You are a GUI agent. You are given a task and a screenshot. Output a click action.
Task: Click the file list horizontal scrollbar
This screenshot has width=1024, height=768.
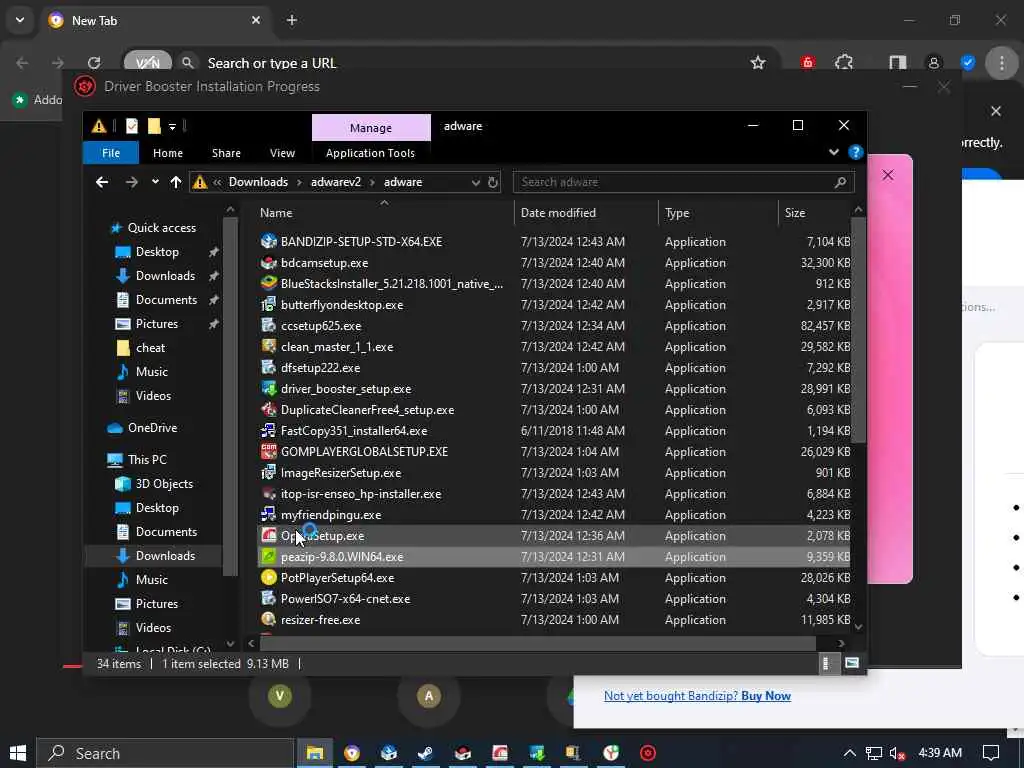click(537, 643)
